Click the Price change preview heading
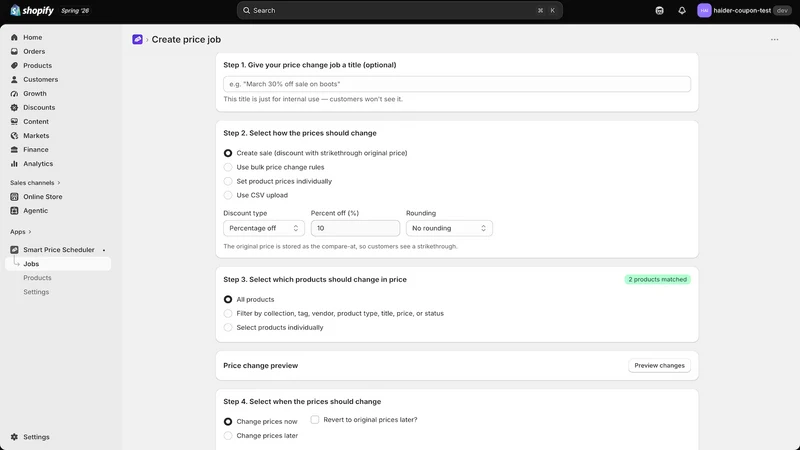800x450 pixels. click(x=261, y=365)
